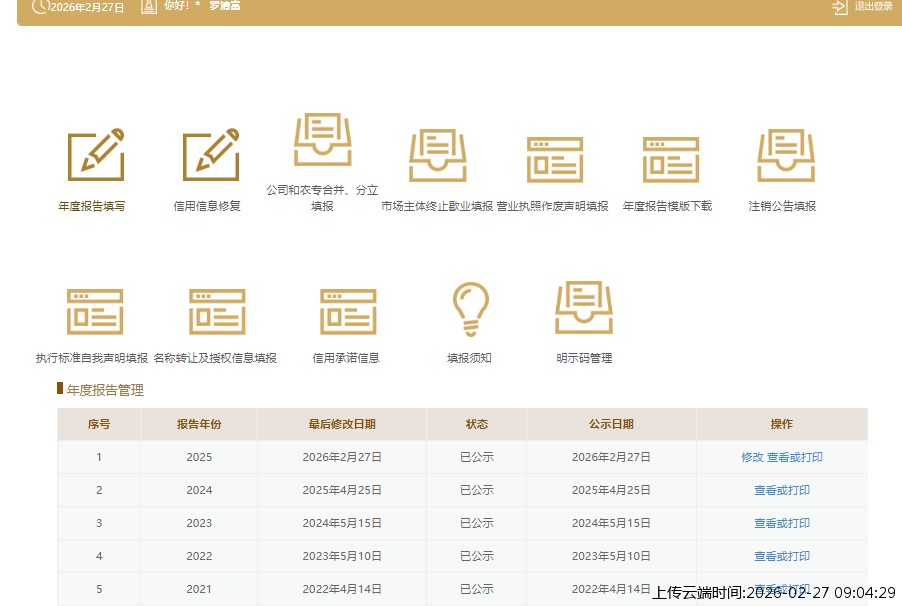
Task: Select the 市场主体终止歇业填报 icon
Action: 437,157
